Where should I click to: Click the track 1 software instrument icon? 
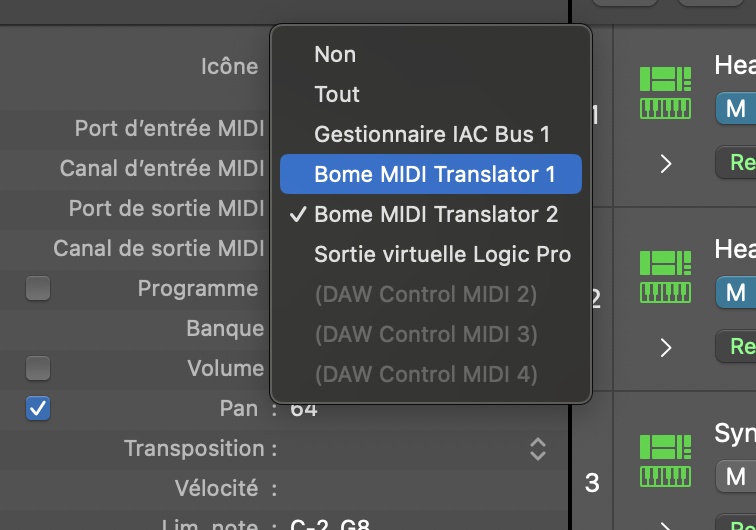pos(665,93)
